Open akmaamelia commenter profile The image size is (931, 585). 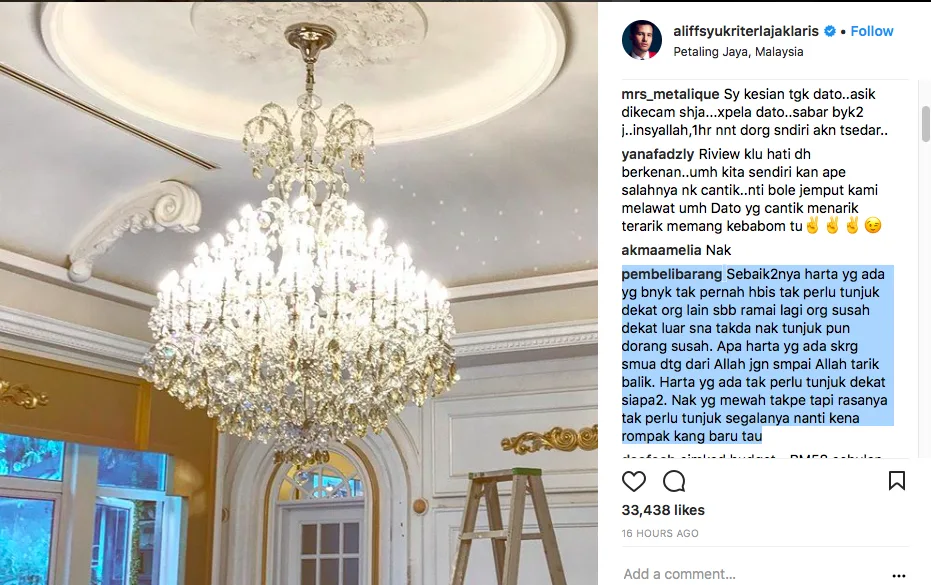pyautogui.click(x=661, y=250)
